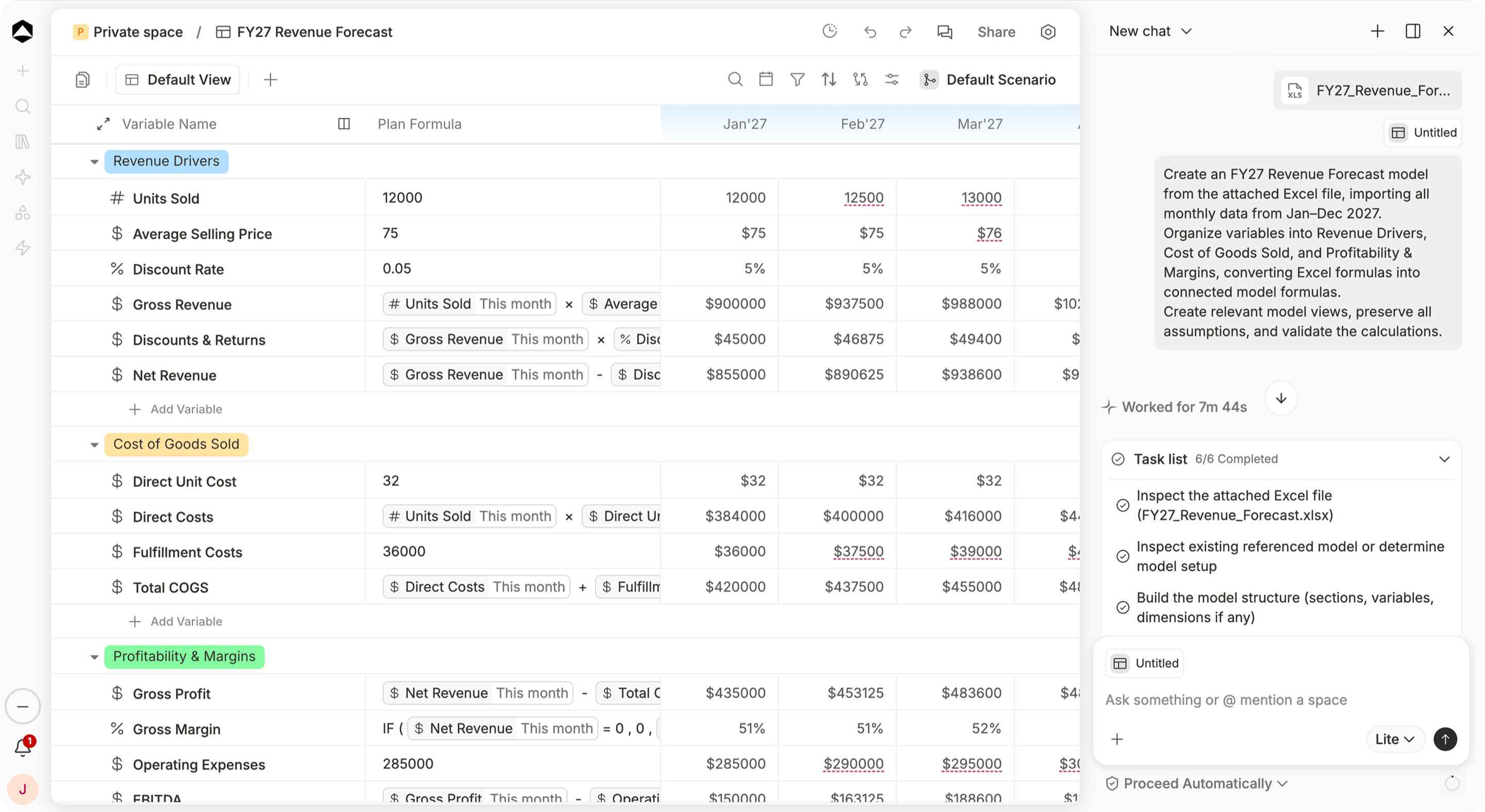
Task: Click the attach plus in chat input
Action: [1117, 739]
